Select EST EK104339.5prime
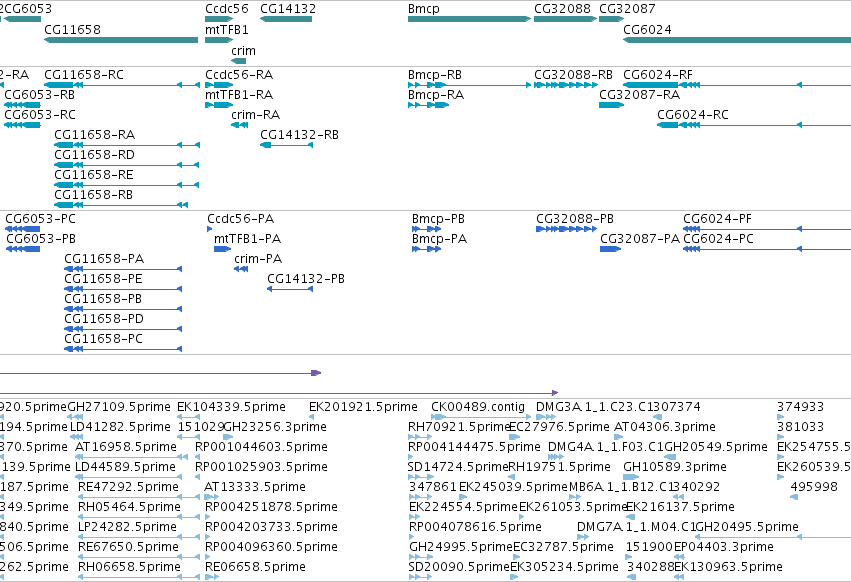The width and height of the screenshot is (851, 582). pos(231,407)
